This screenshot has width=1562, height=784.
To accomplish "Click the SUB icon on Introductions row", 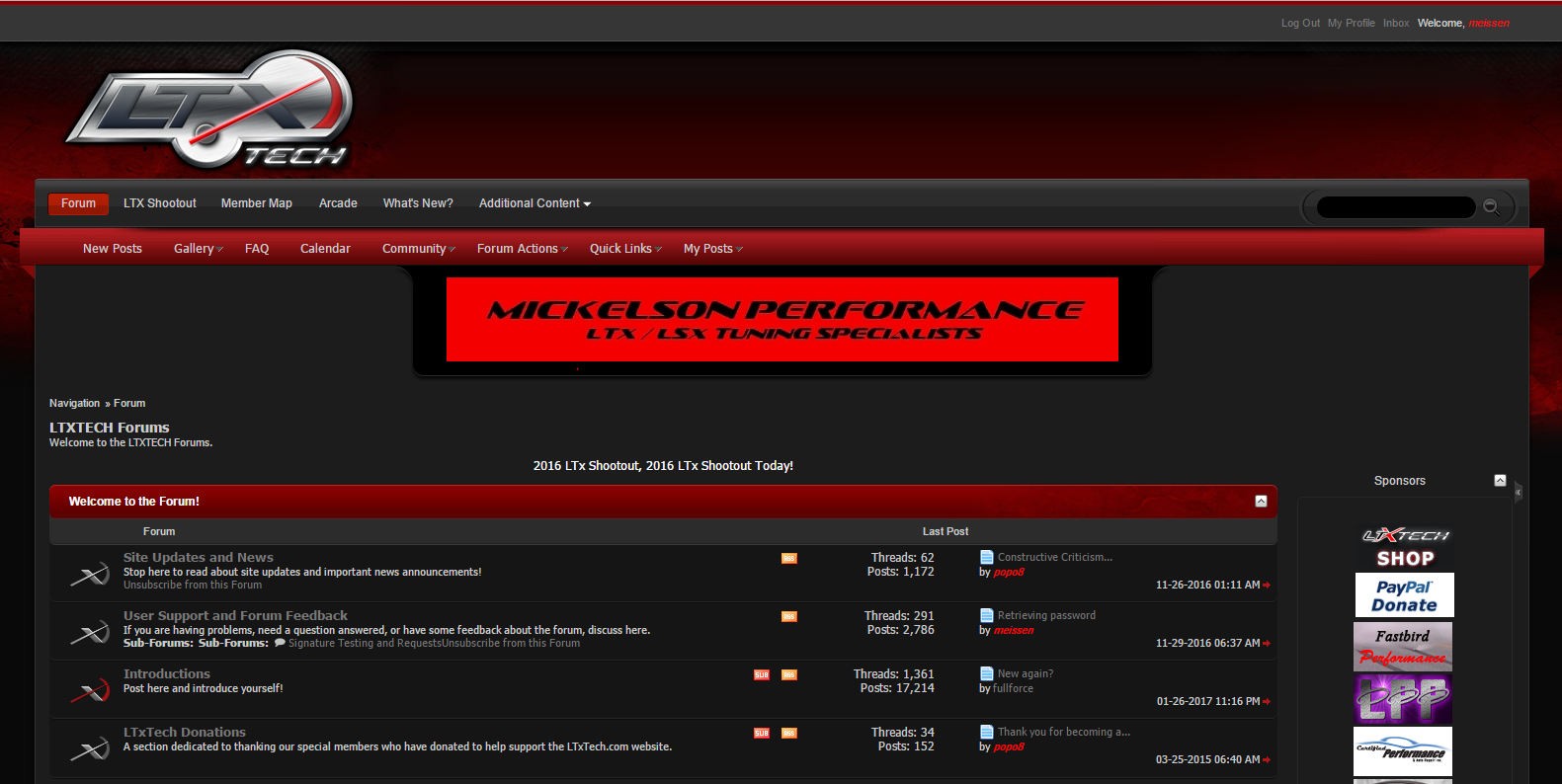I will click(x=761, y=675).
